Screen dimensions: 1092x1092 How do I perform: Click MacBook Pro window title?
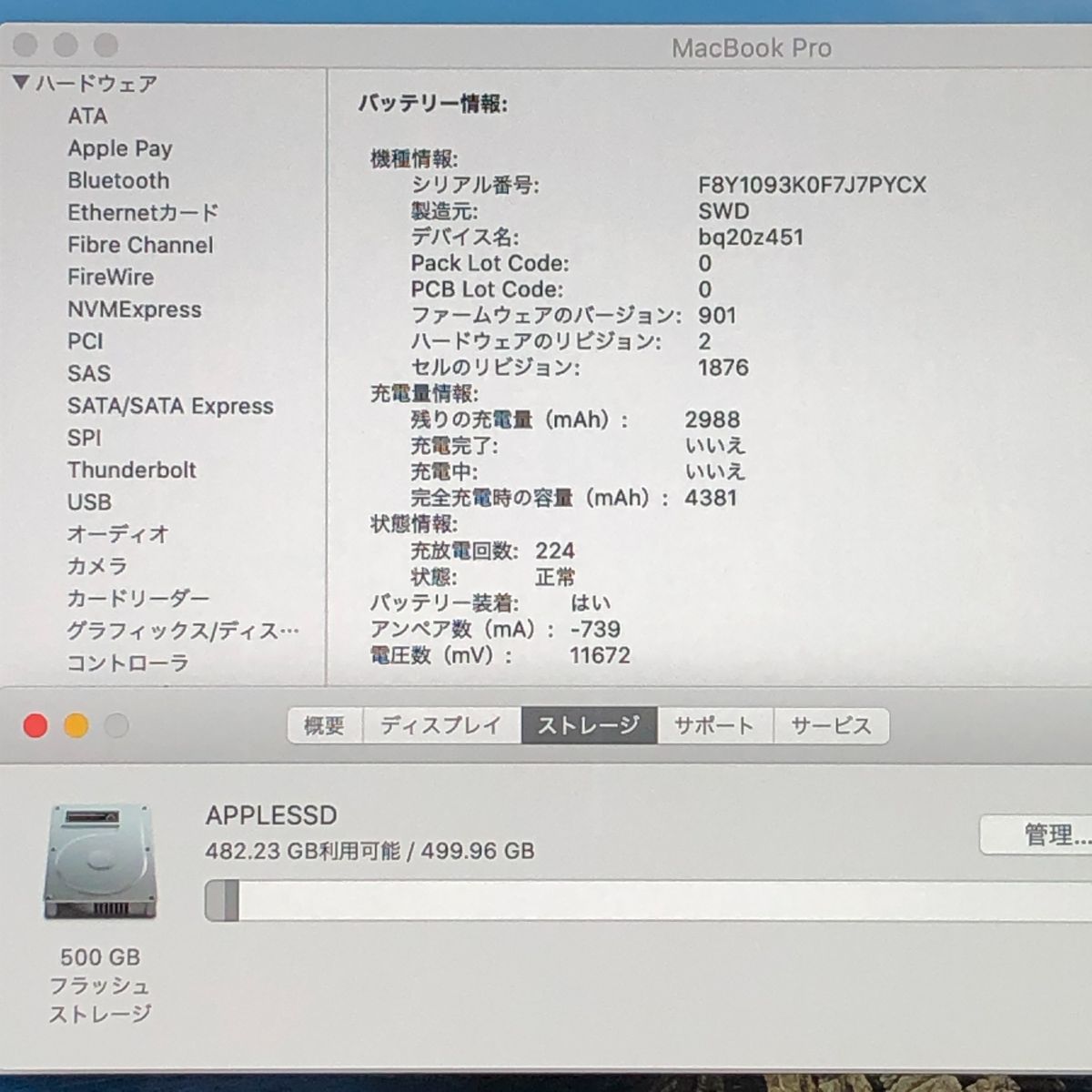(x=752, y=48)
